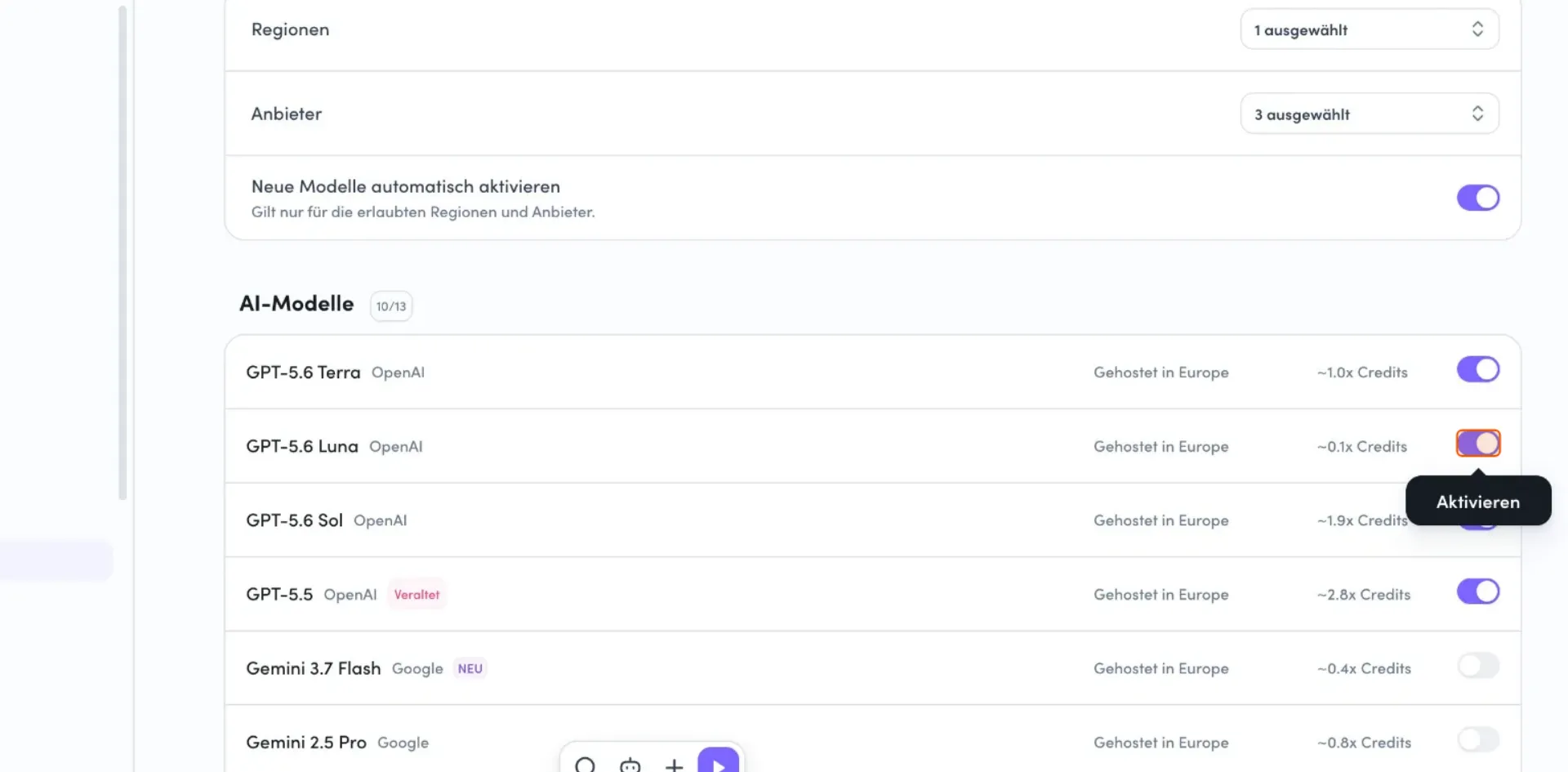
Task: Click the 'Anbieter' label
Action: coord(287,114)
